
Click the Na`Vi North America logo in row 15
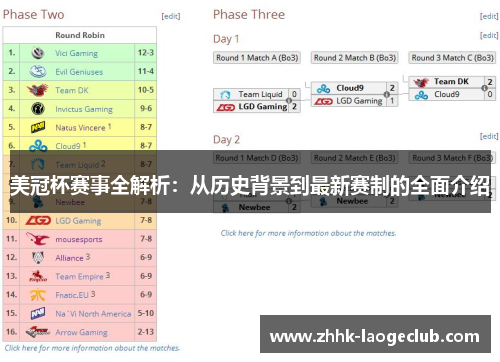tap(38, 314)
